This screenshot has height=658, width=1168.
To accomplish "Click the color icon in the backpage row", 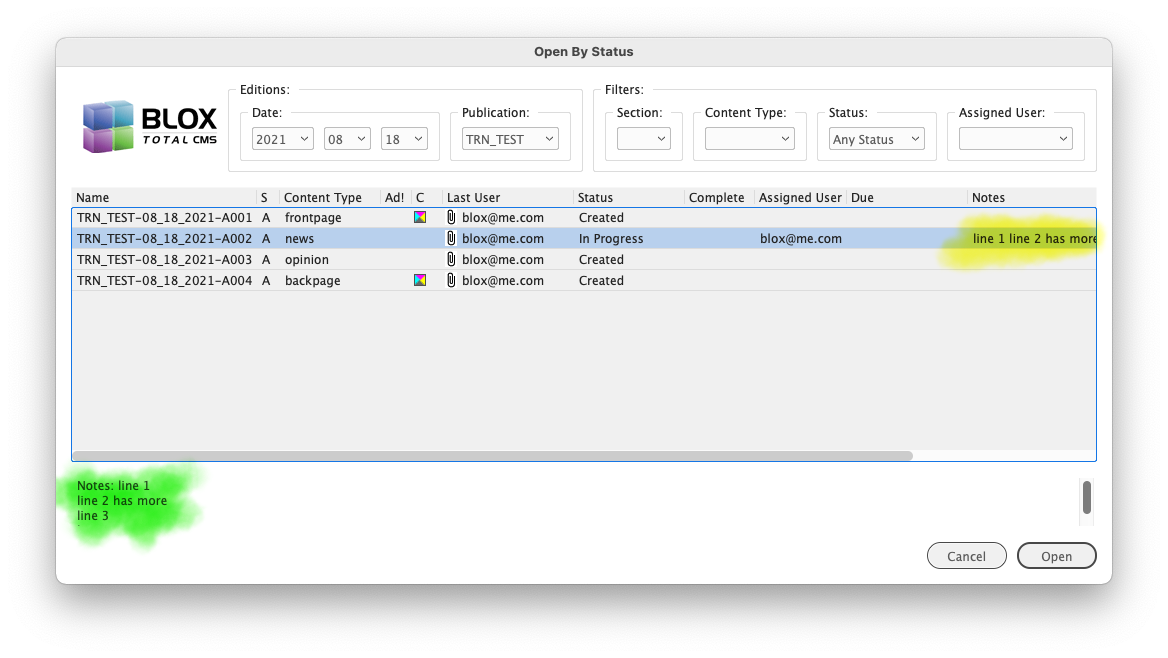I will 420,280.
